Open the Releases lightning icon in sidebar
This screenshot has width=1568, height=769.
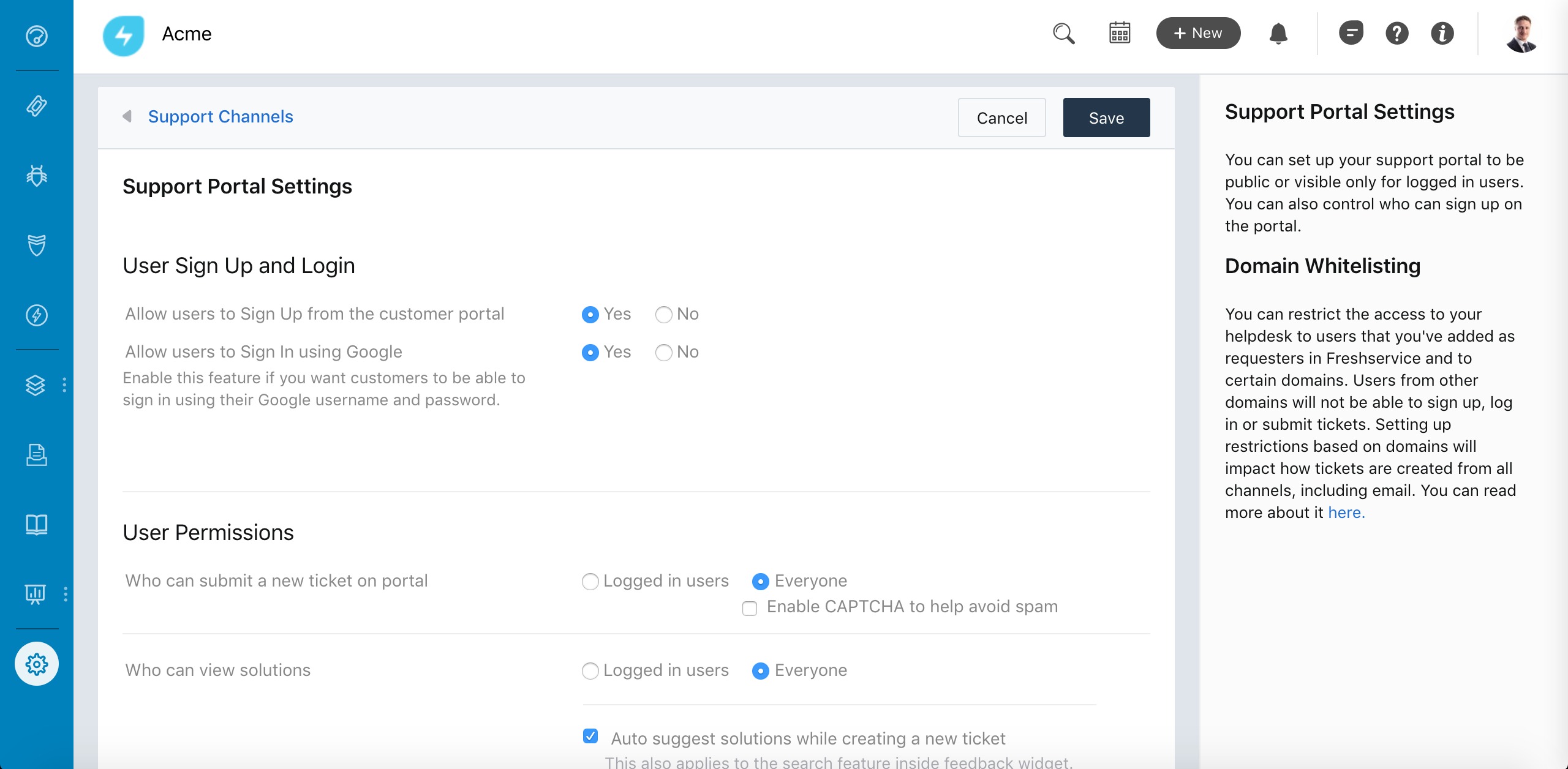point(37,315)
